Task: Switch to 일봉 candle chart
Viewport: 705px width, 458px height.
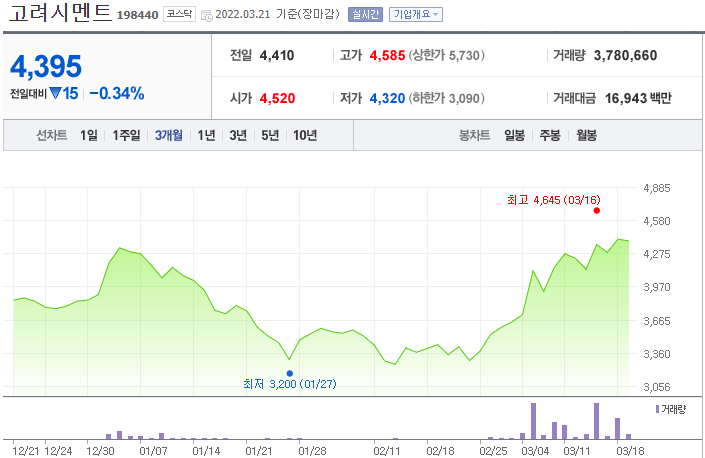Action: (514, 135)
